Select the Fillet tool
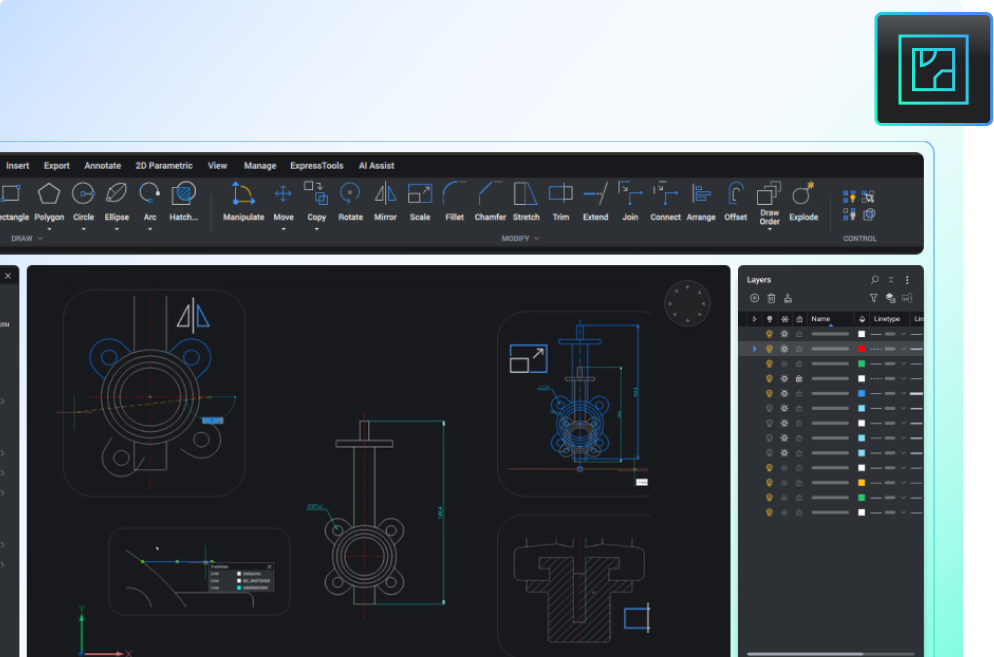 tap(455, 202)
